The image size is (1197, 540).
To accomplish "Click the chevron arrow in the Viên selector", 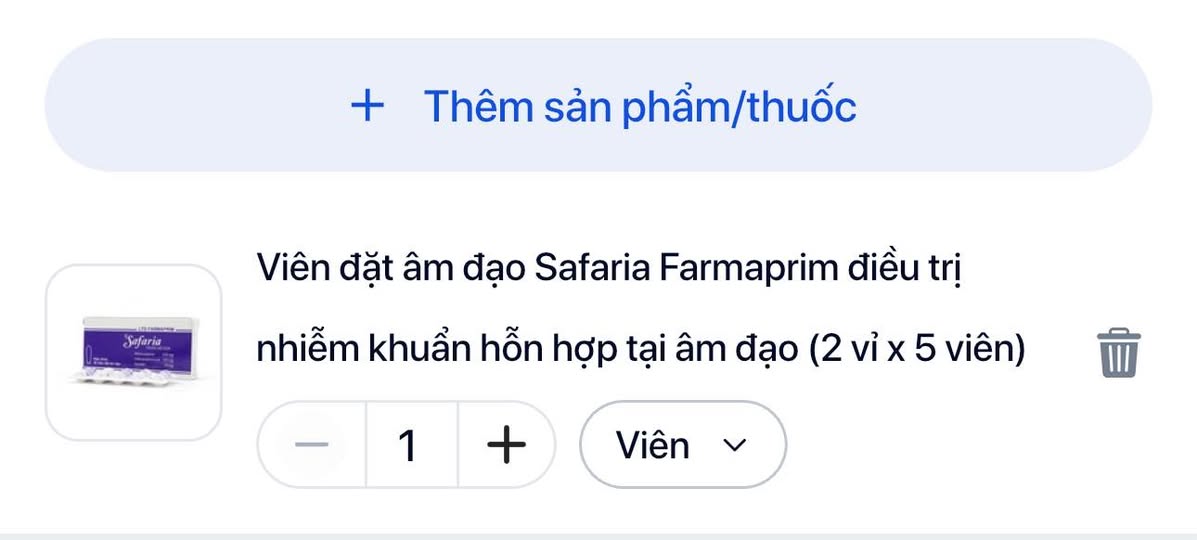I will tap(735, 446).
